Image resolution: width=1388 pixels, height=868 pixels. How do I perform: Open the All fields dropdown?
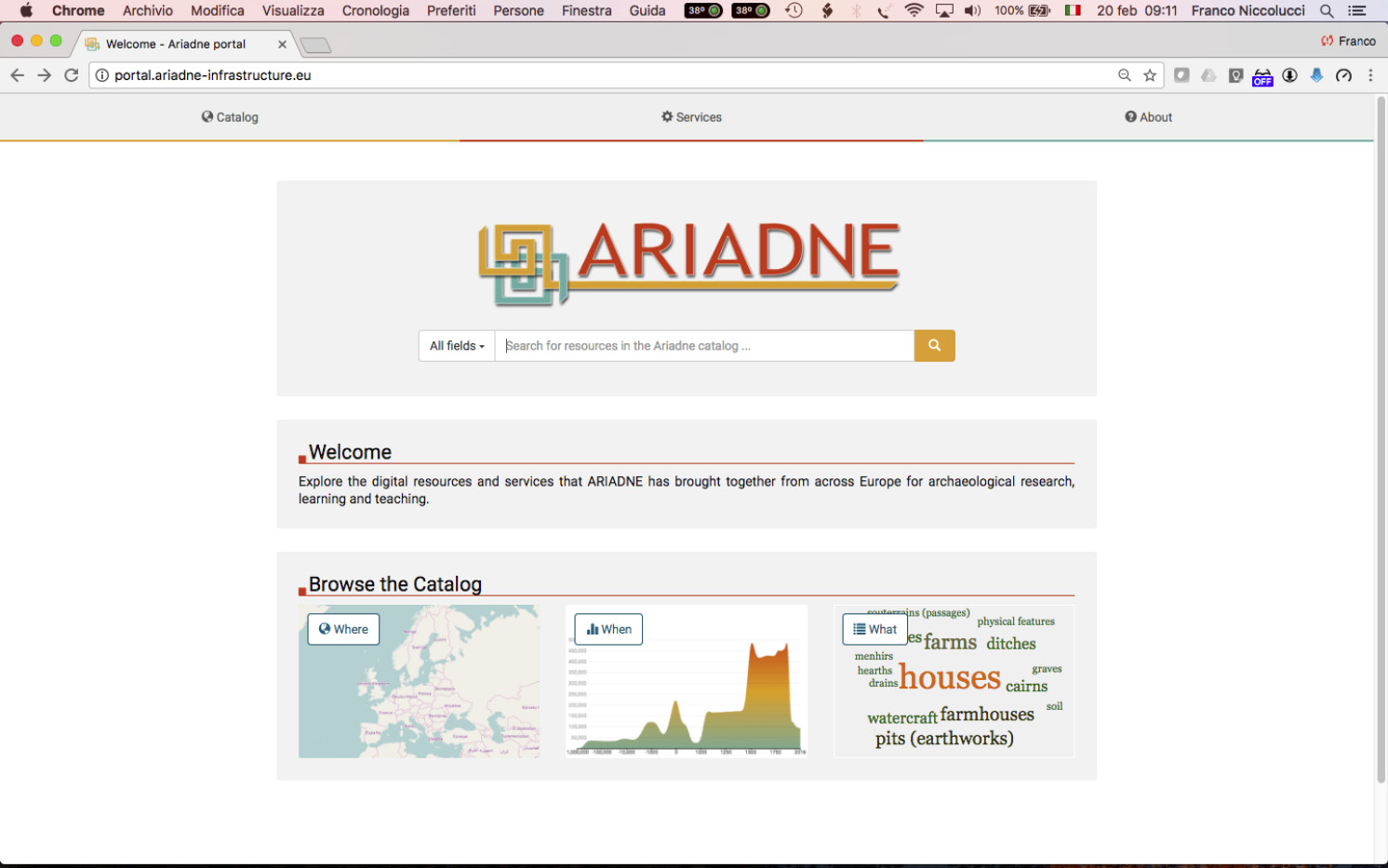click(457, 345)
